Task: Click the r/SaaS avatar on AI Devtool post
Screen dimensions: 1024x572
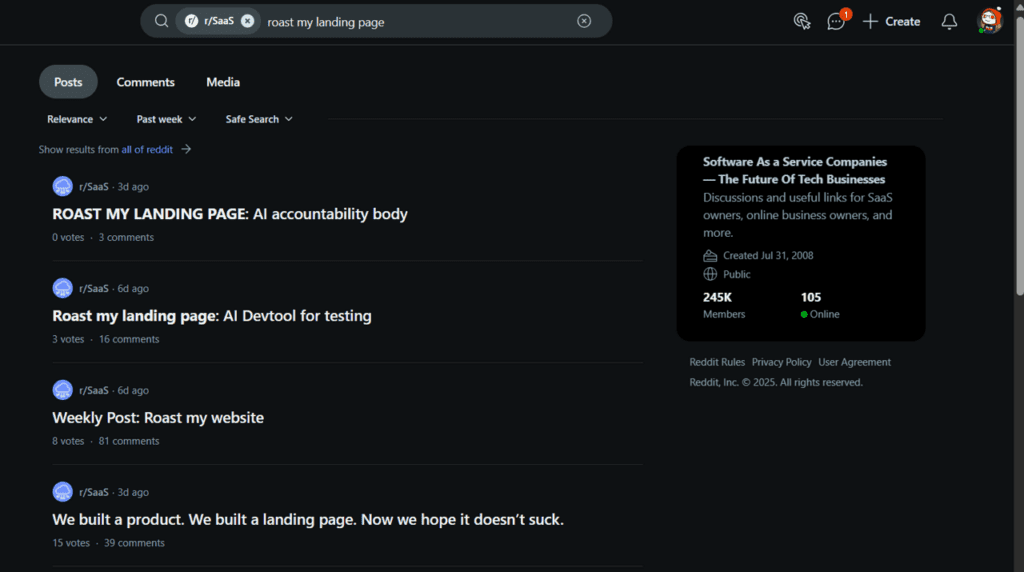Action: 63,288
